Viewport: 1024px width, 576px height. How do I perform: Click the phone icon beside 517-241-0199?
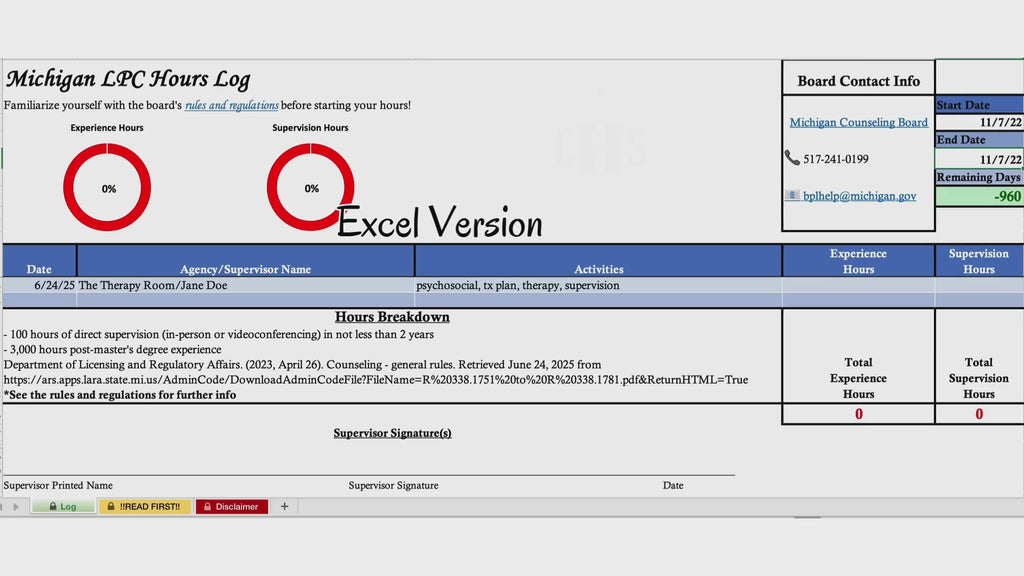792,158
